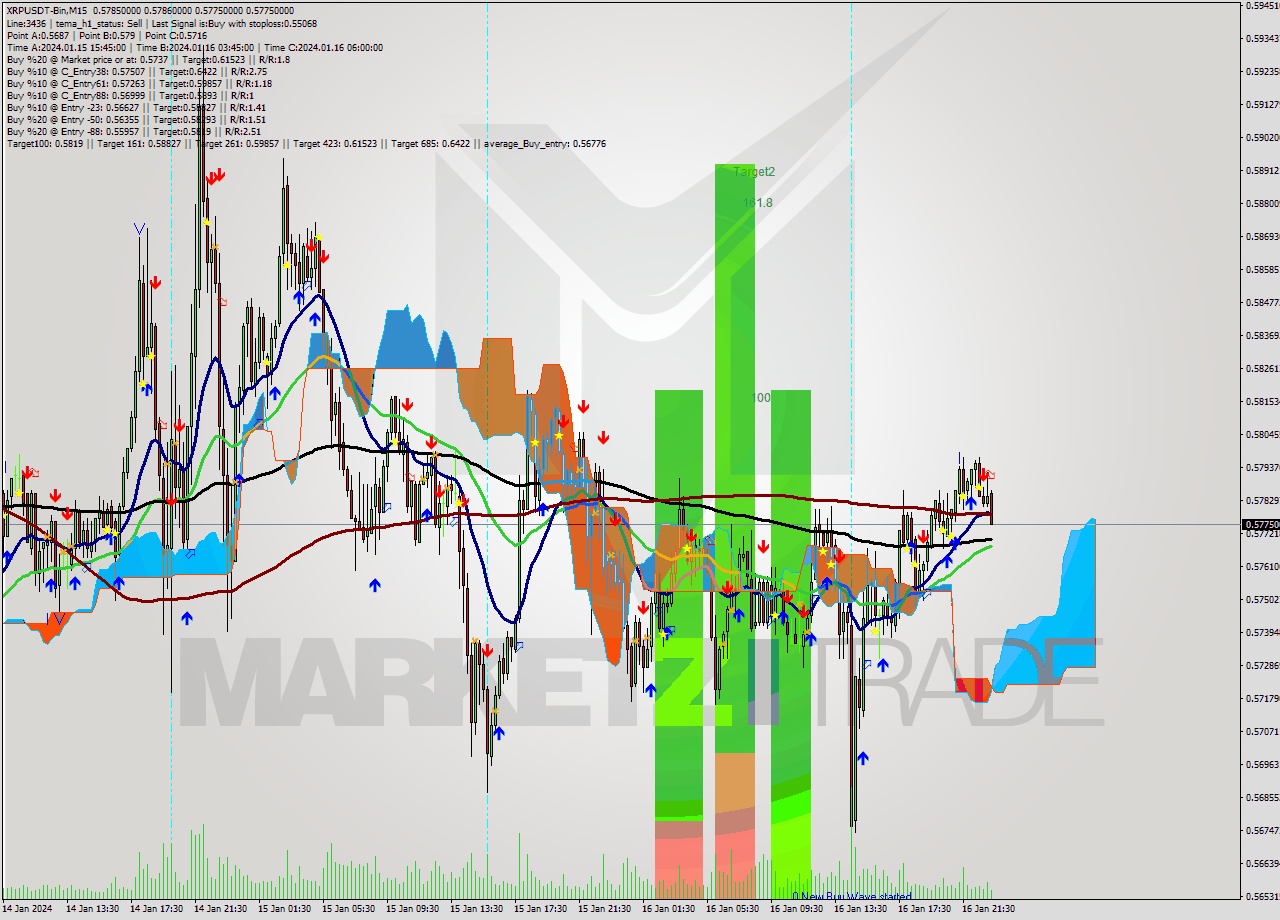Click the 'Buy %10 @ Entry -23: 0.56627' line
The width and height of the screenshot is (1280, 920).
(x=136, y=107)
